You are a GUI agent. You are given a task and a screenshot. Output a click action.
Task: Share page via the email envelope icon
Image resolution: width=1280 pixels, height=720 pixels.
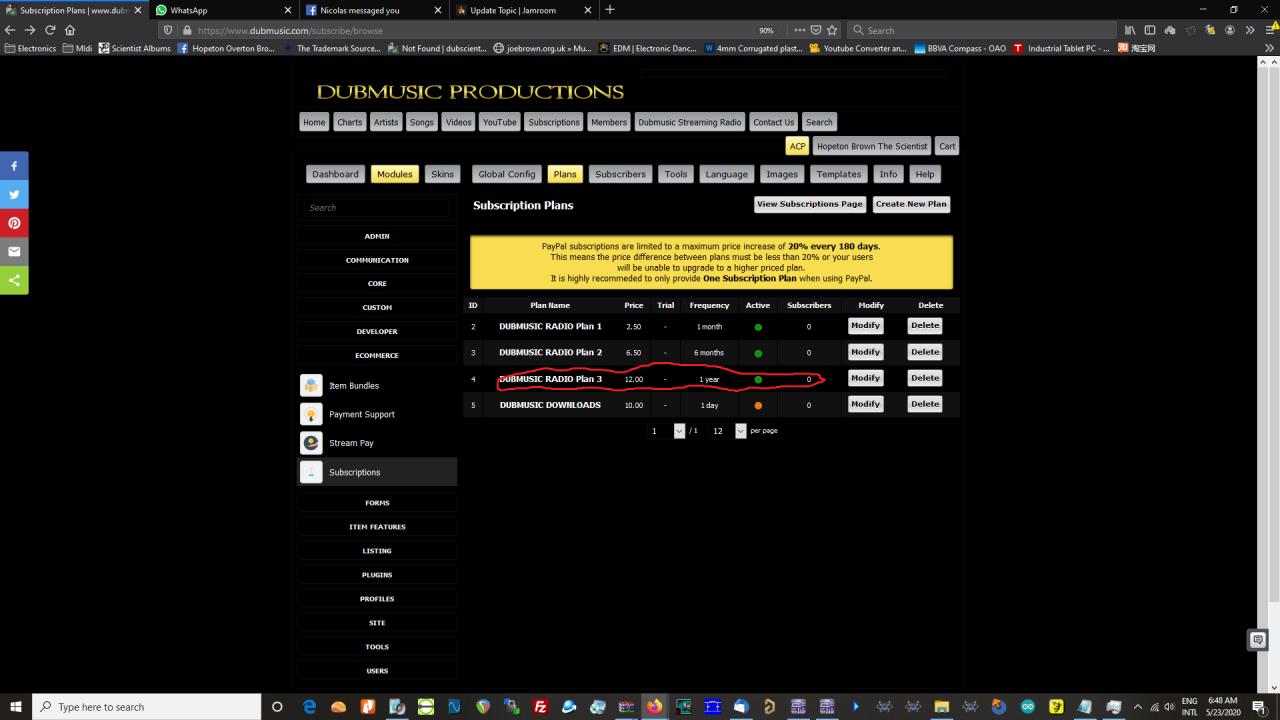point(14,252)
